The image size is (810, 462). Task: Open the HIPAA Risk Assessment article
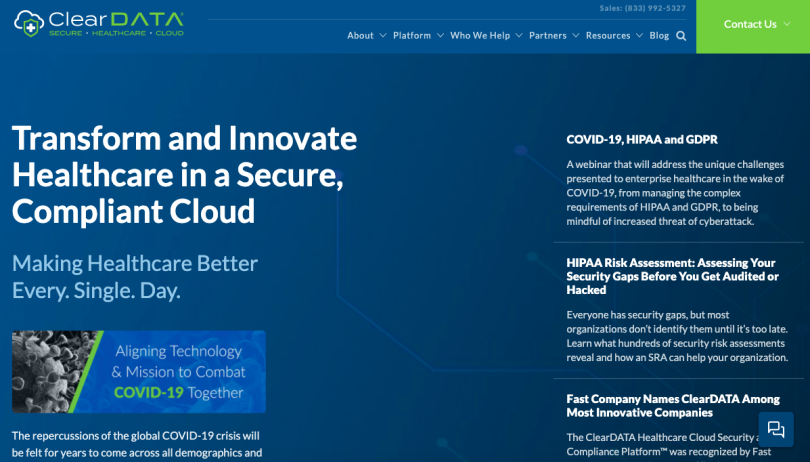[x=672, y=276]
